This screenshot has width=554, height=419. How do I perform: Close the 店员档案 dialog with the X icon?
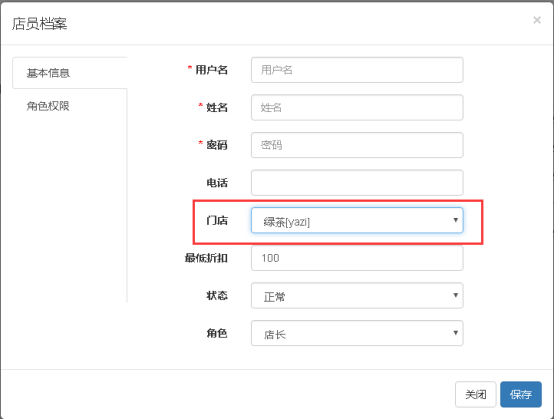(x=537, y=20)
